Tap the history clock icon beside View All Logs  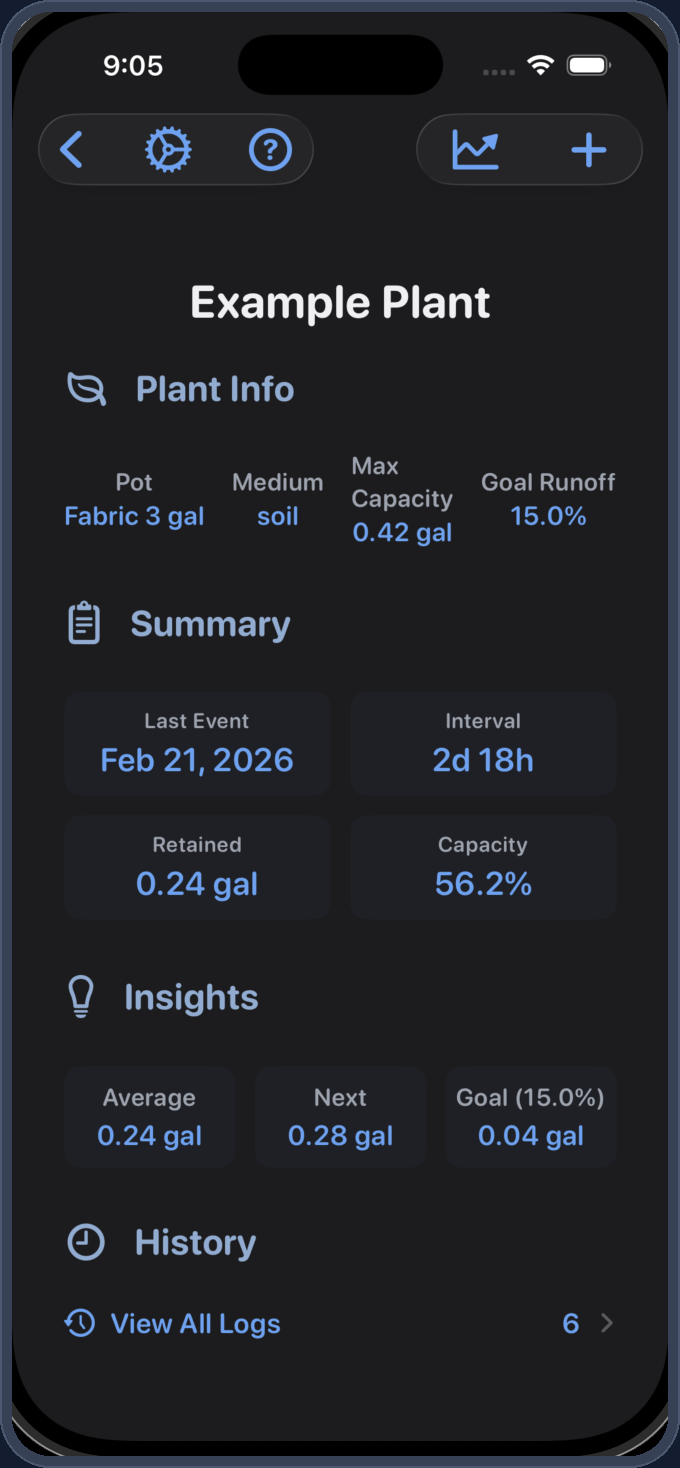click(78, 1323)
